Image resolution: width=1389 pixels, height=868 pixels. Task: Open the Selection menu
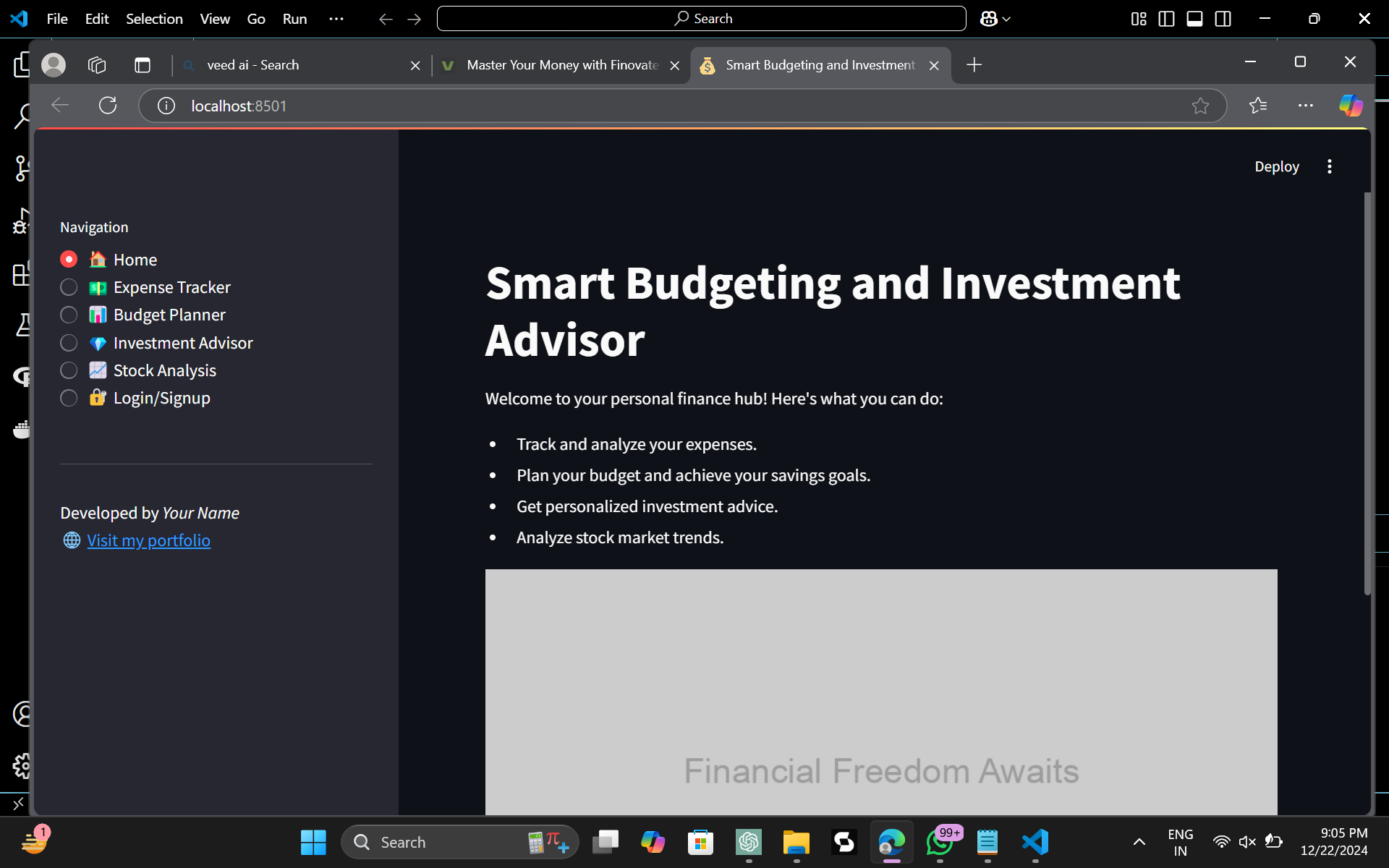coord(154,19)
